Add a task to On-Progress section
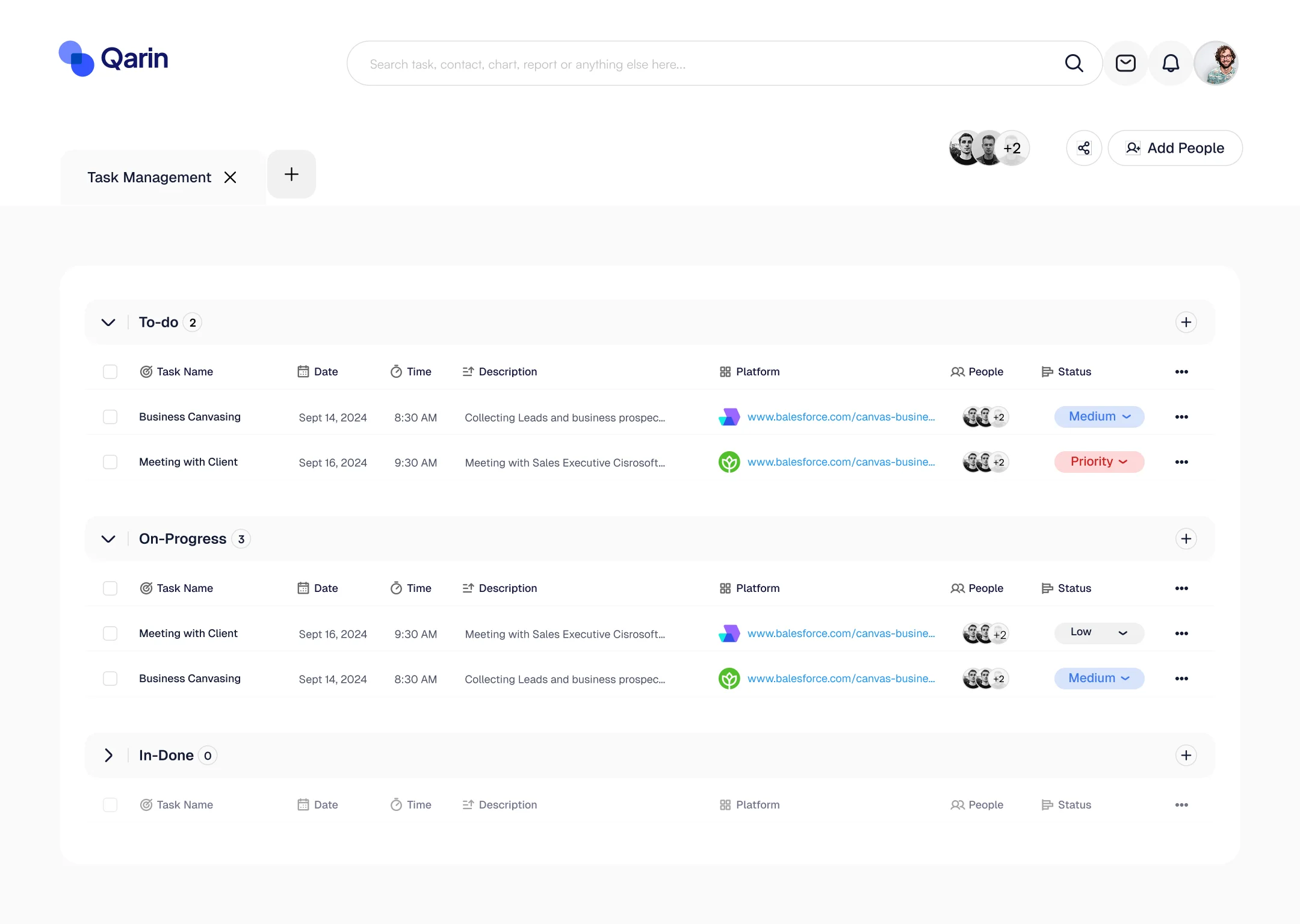Image resolution: width=1300 pixels, height=924 pixels. point(1186,539)
